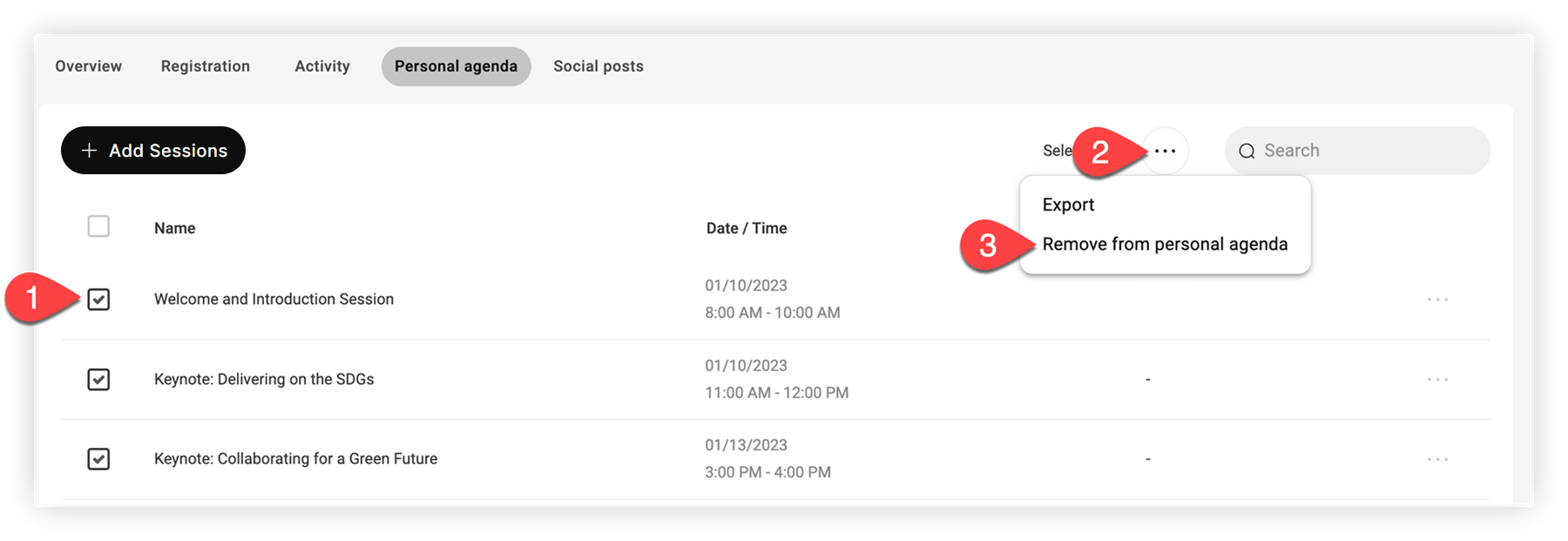Uncheck Welcome and Introduction Session checkbox
The height and width of the screenshot is (541, 1568).
98,300
